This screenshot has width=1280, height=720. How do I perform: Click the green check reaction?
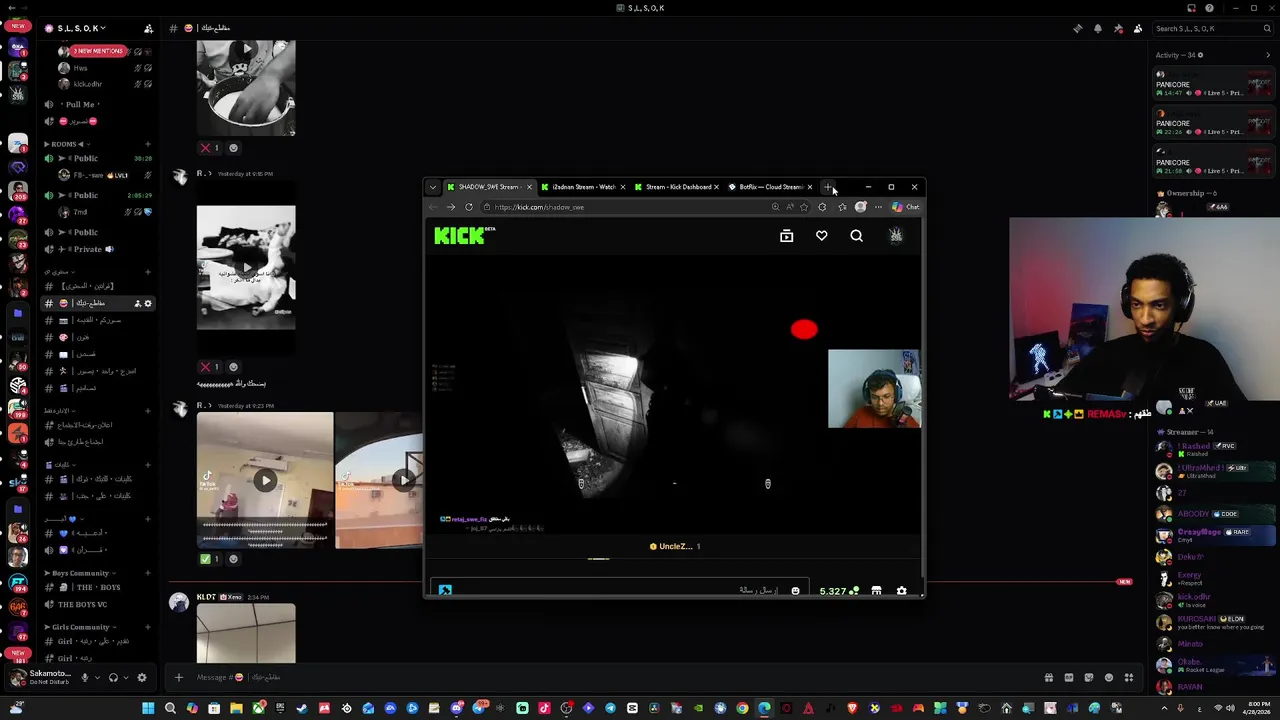pyautogui.click(x=210, y=559)
